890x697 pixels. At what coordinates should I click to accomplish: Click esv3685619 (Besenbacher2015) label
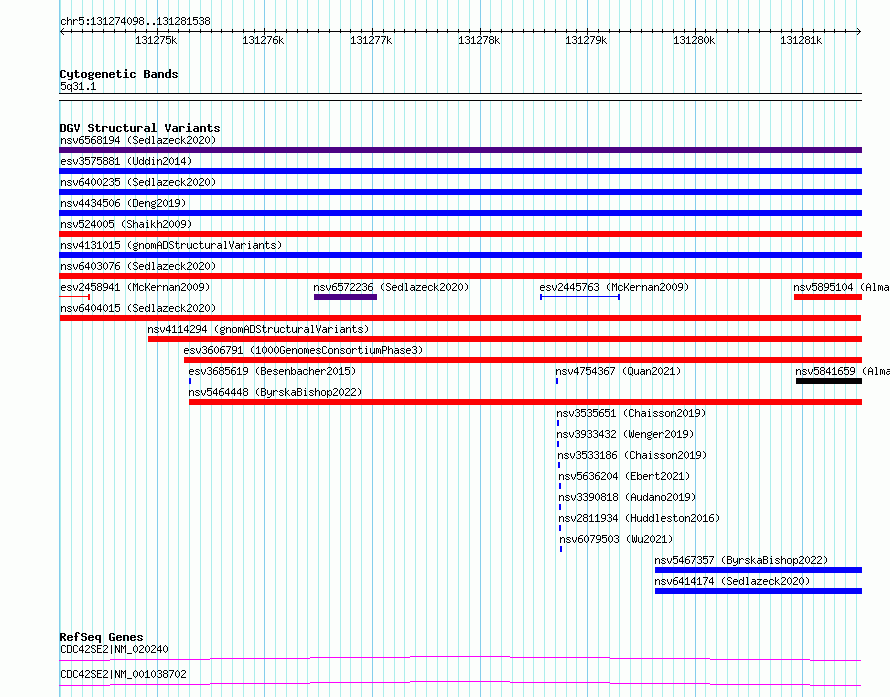click(272, 371)
